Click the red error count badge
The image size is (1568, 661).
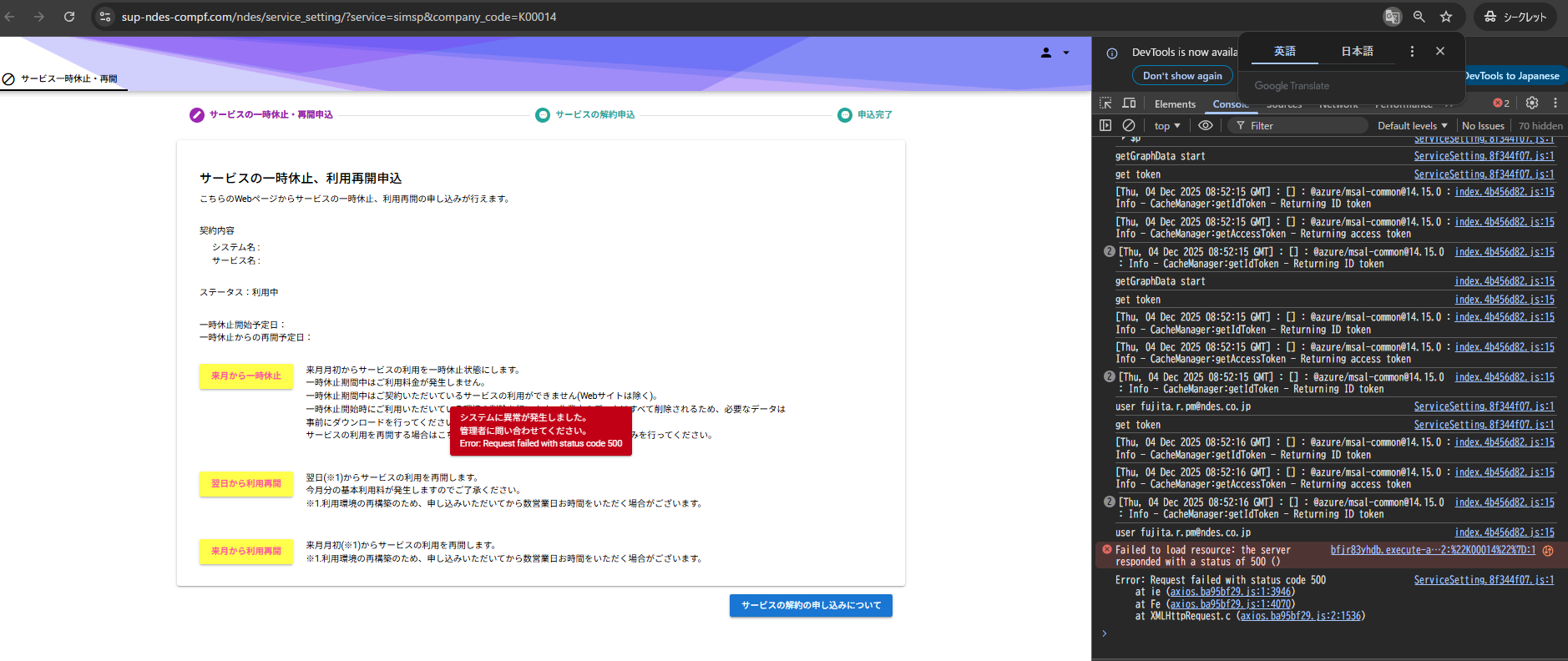coord(1501,103)
